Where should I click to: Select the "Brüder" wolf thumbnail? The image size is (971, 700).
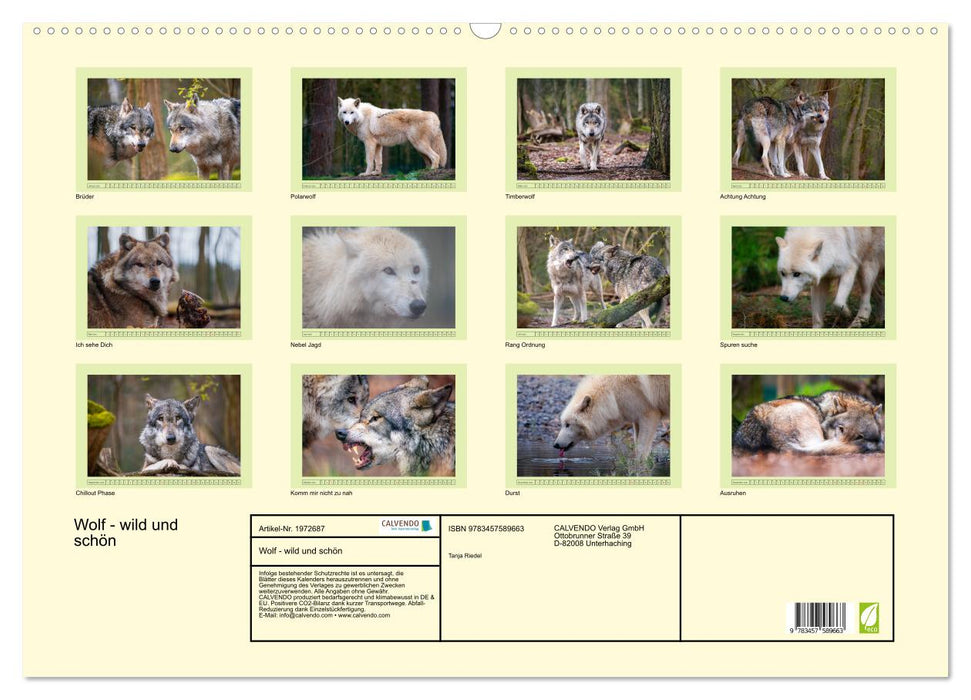[163, 130]
